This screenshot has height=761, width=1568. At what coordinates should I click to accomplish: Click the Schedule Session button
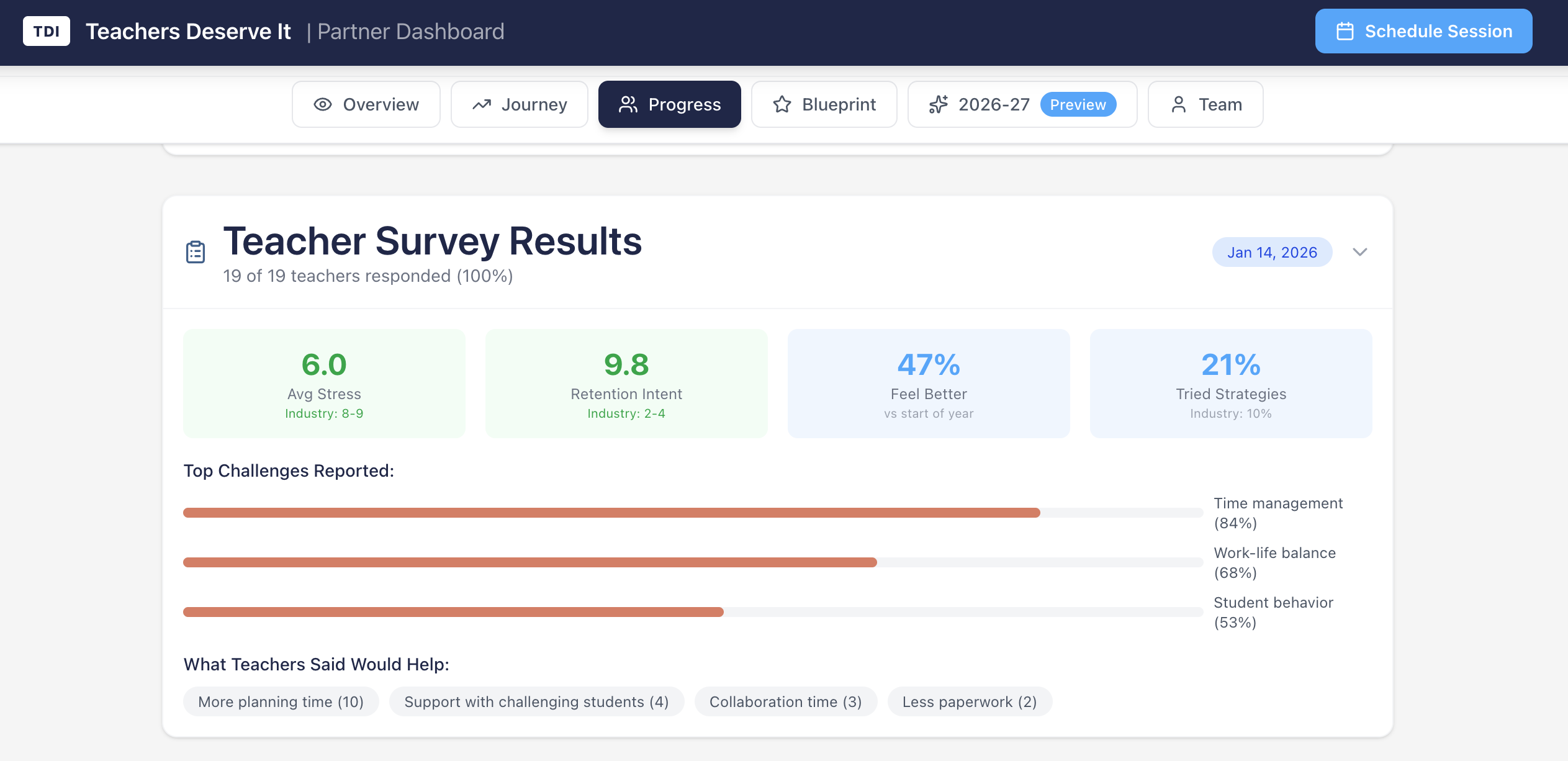pyautogui.click(x=1423, y=31)
